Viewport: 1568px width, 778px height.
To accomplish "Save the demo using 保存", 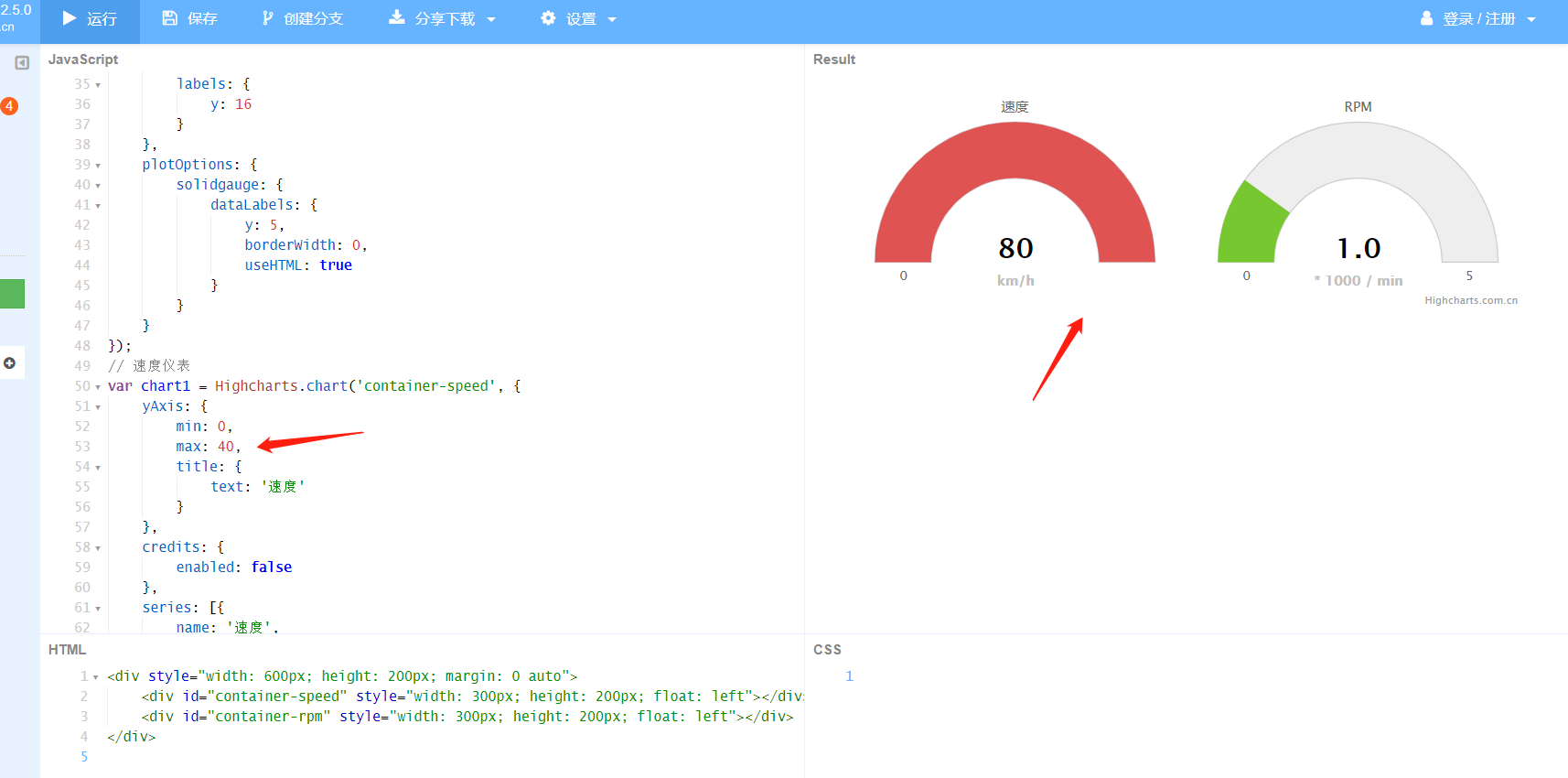I will [189, 18].
